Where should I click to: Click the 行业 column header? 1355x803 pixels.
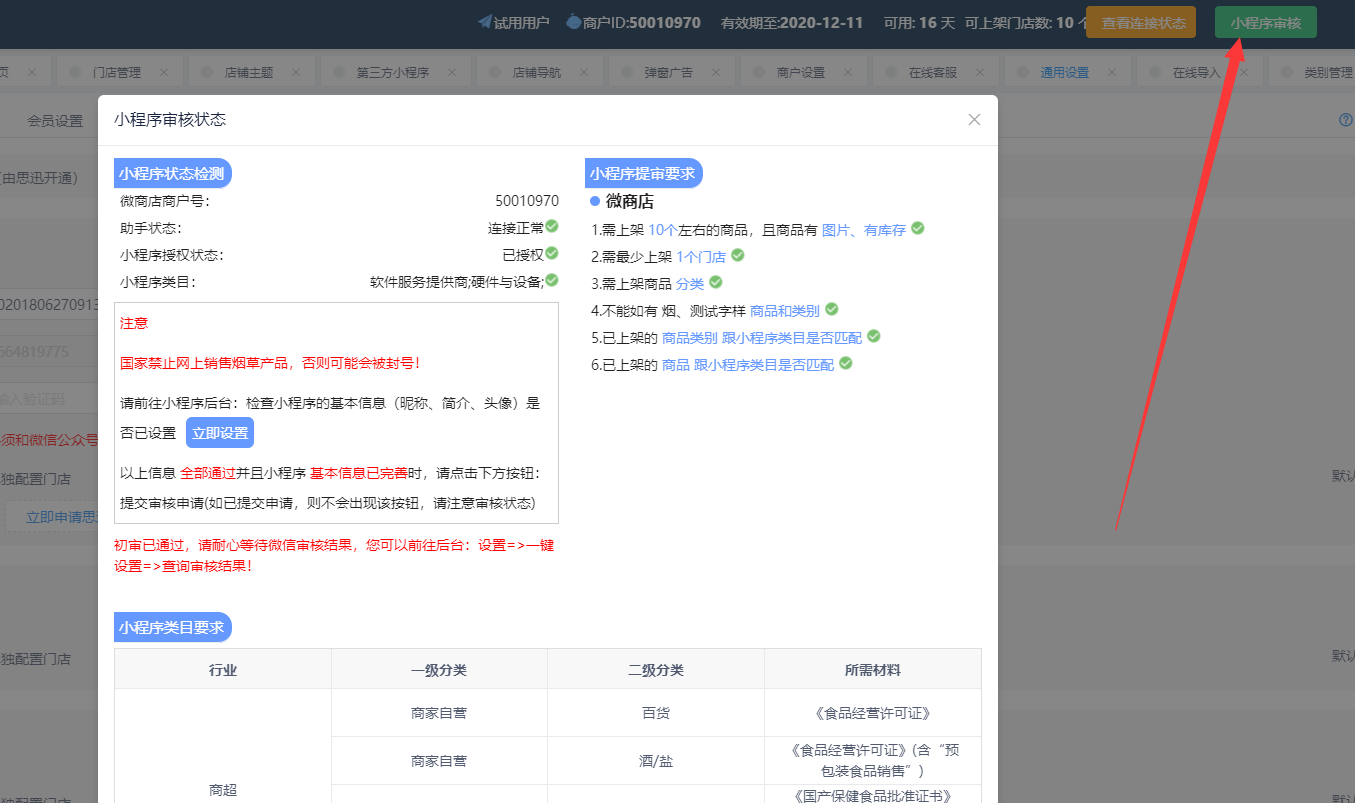coord(223,669)
